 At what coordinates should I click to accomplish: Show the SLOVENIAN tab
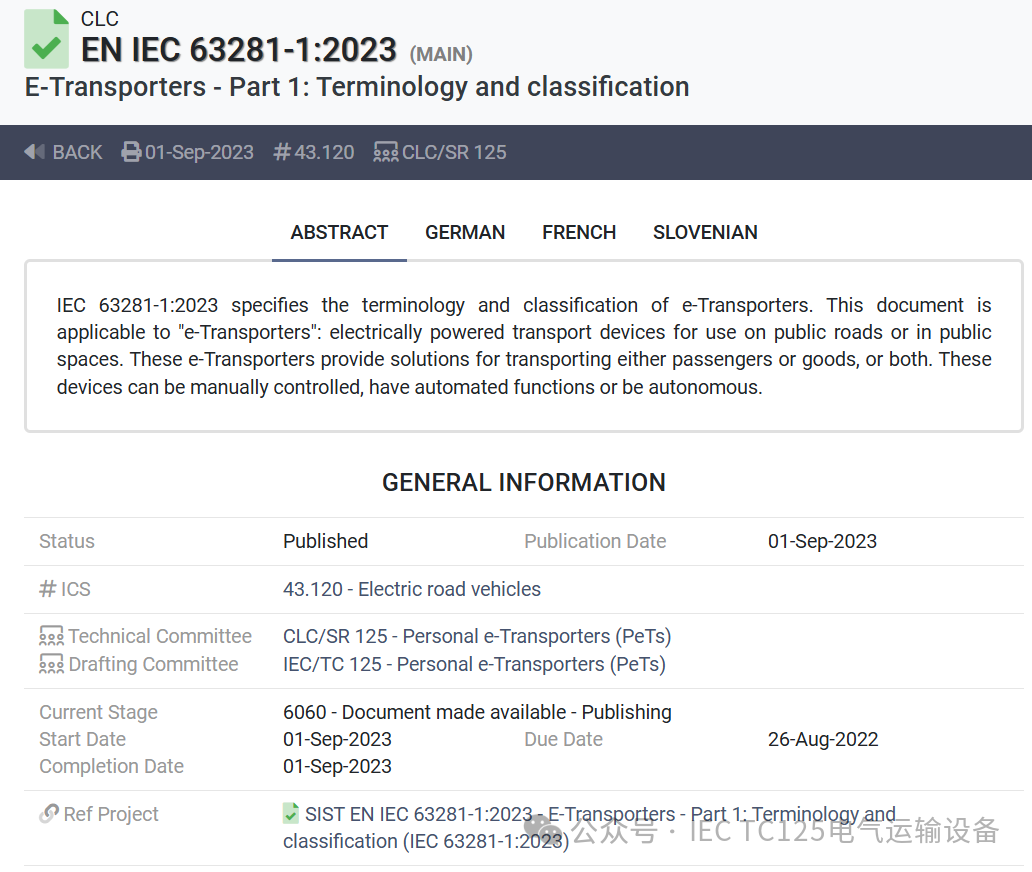(x=705, y=232)
